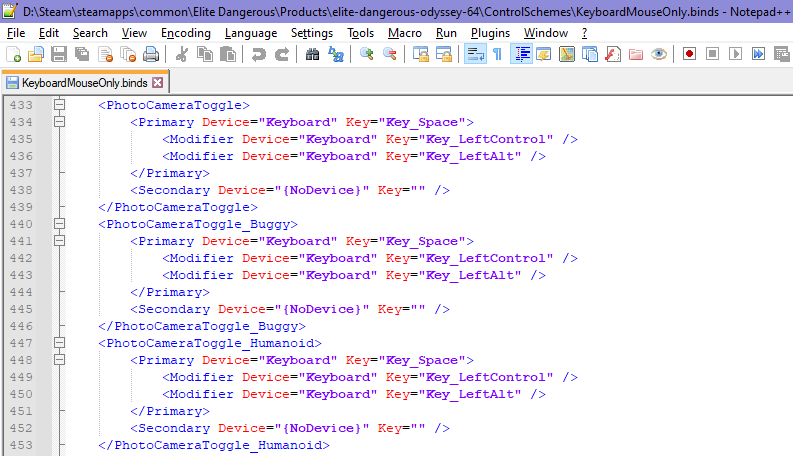
Task: Toggle the Show Indent Guide icon
Action: coord(521,54)
